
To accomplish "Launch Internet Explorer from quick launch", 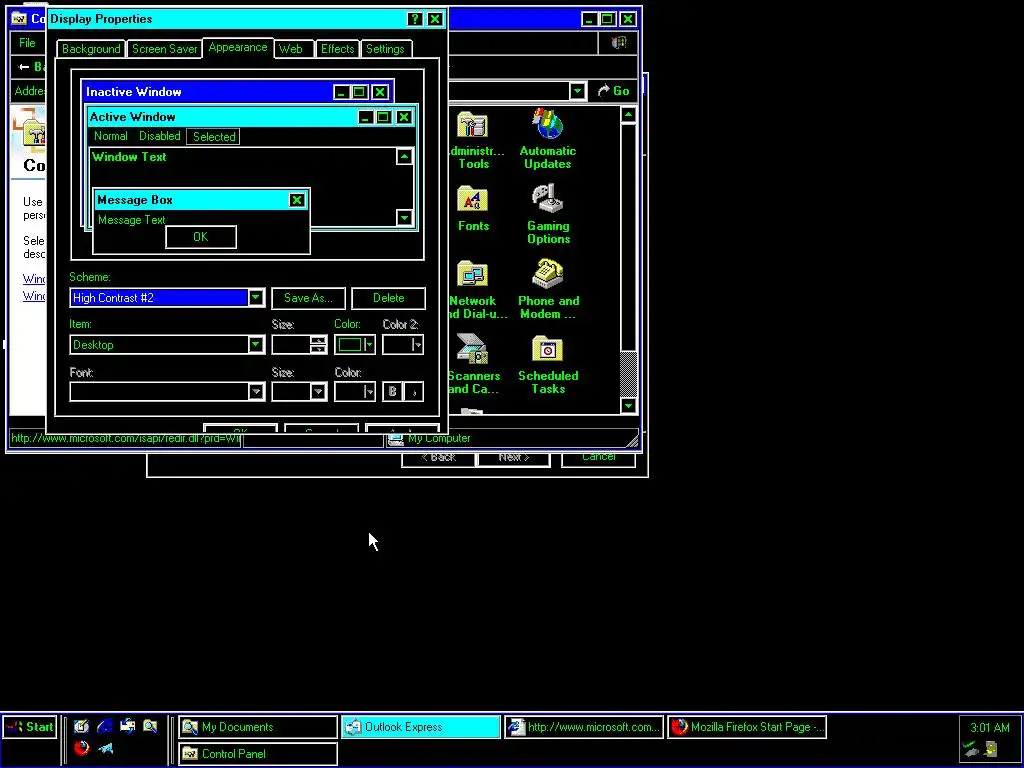I will click(104, 726).
